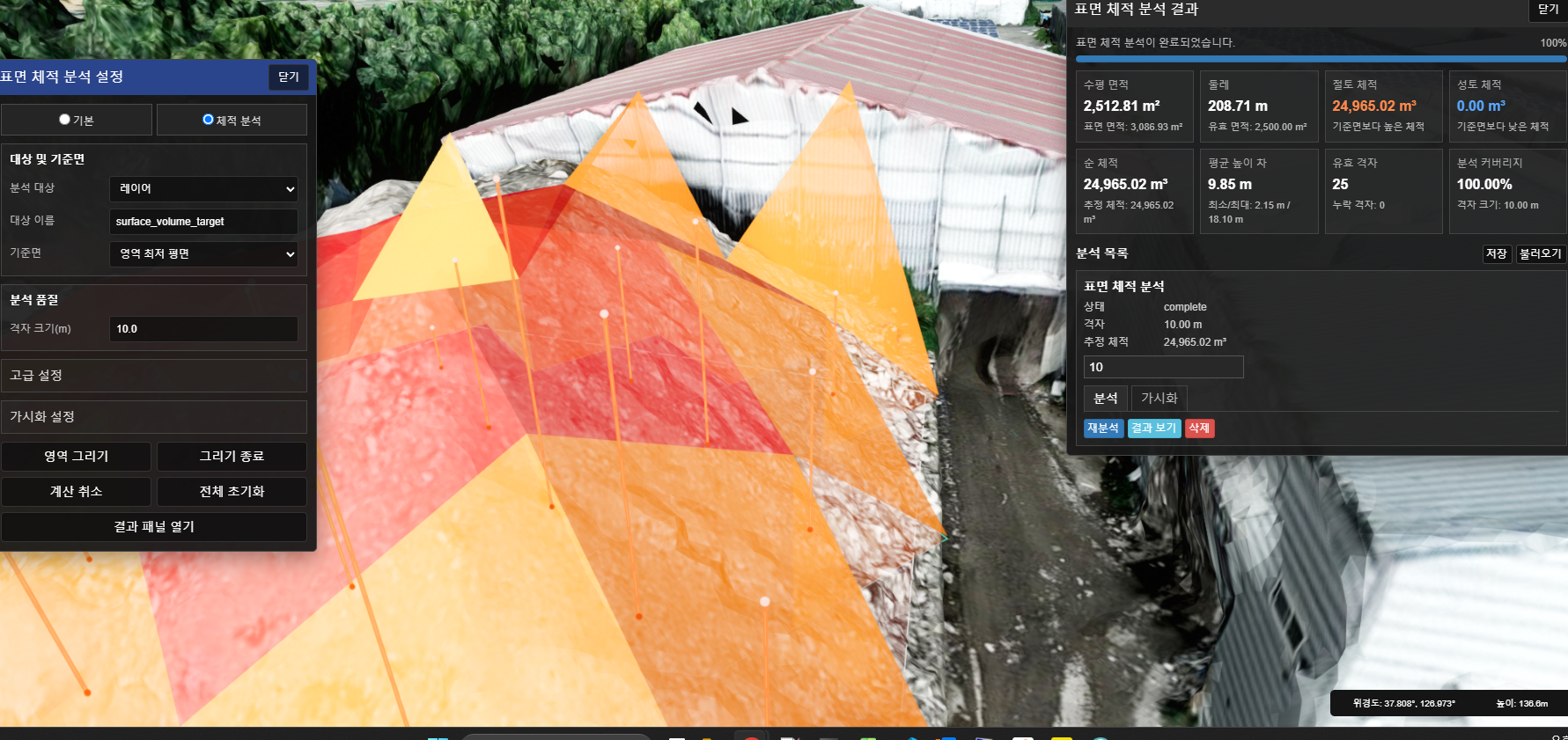Click the blue analysis progress bar
The width and height of the screenshot is (1568, 740).
click(x=1321, y=59)
